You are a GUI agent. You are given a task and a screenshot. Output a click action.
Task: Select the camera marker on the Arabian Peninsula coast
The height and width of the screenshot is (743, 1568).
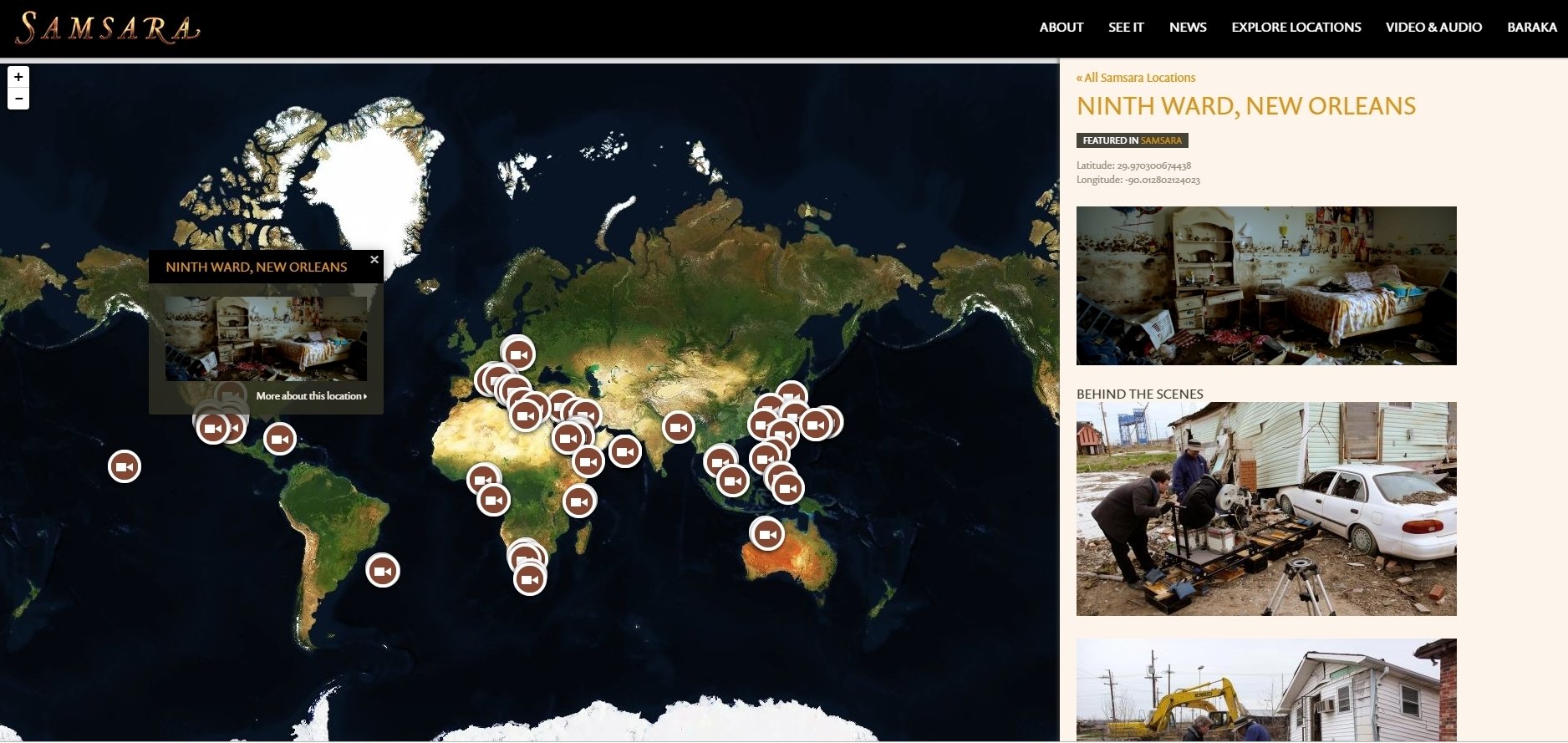click(624, 451)
